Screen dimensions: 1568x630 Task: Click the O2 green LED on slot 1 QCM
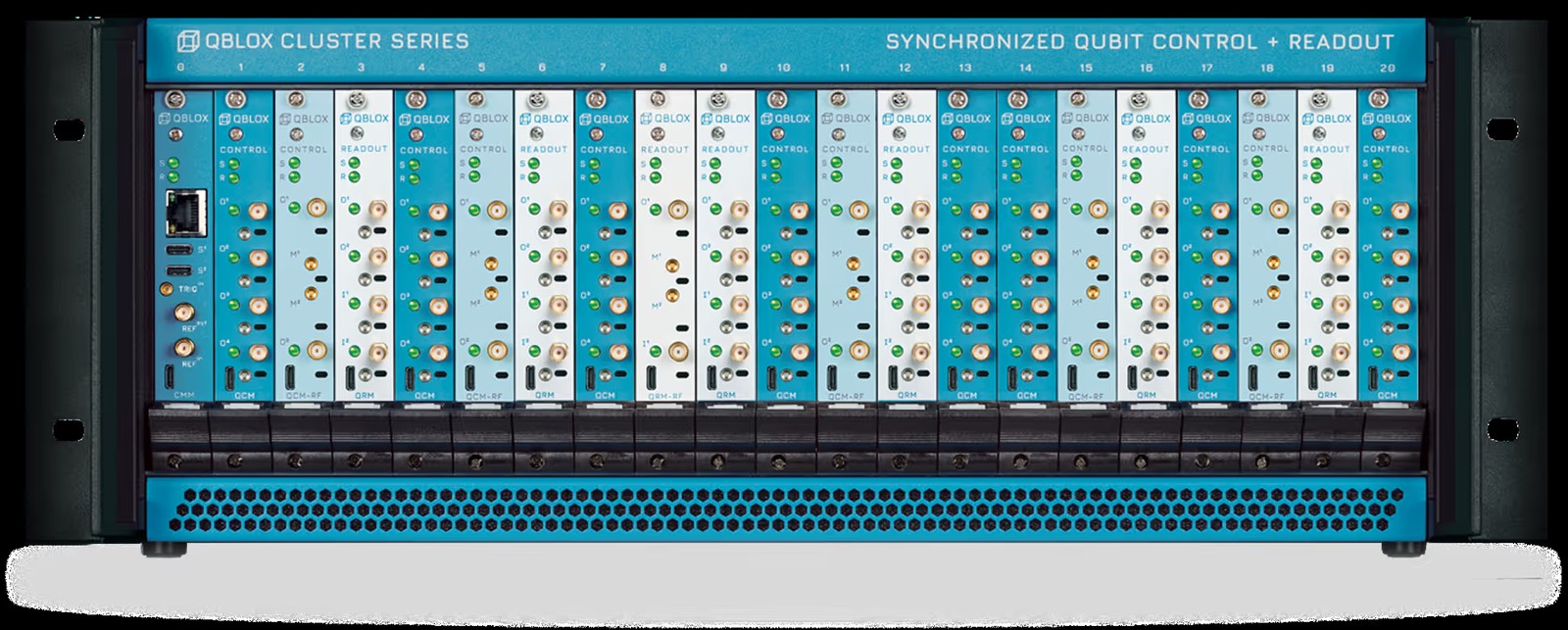click(235, 258)
